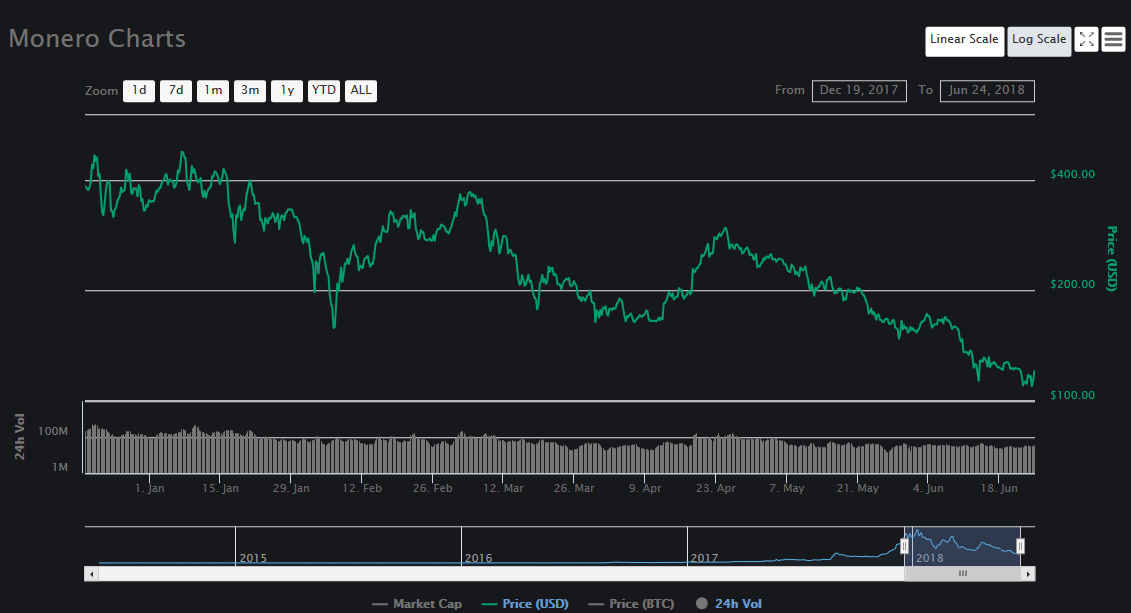Select the 1m zoom range
The image size is (1131, 613).
[213, 91]
